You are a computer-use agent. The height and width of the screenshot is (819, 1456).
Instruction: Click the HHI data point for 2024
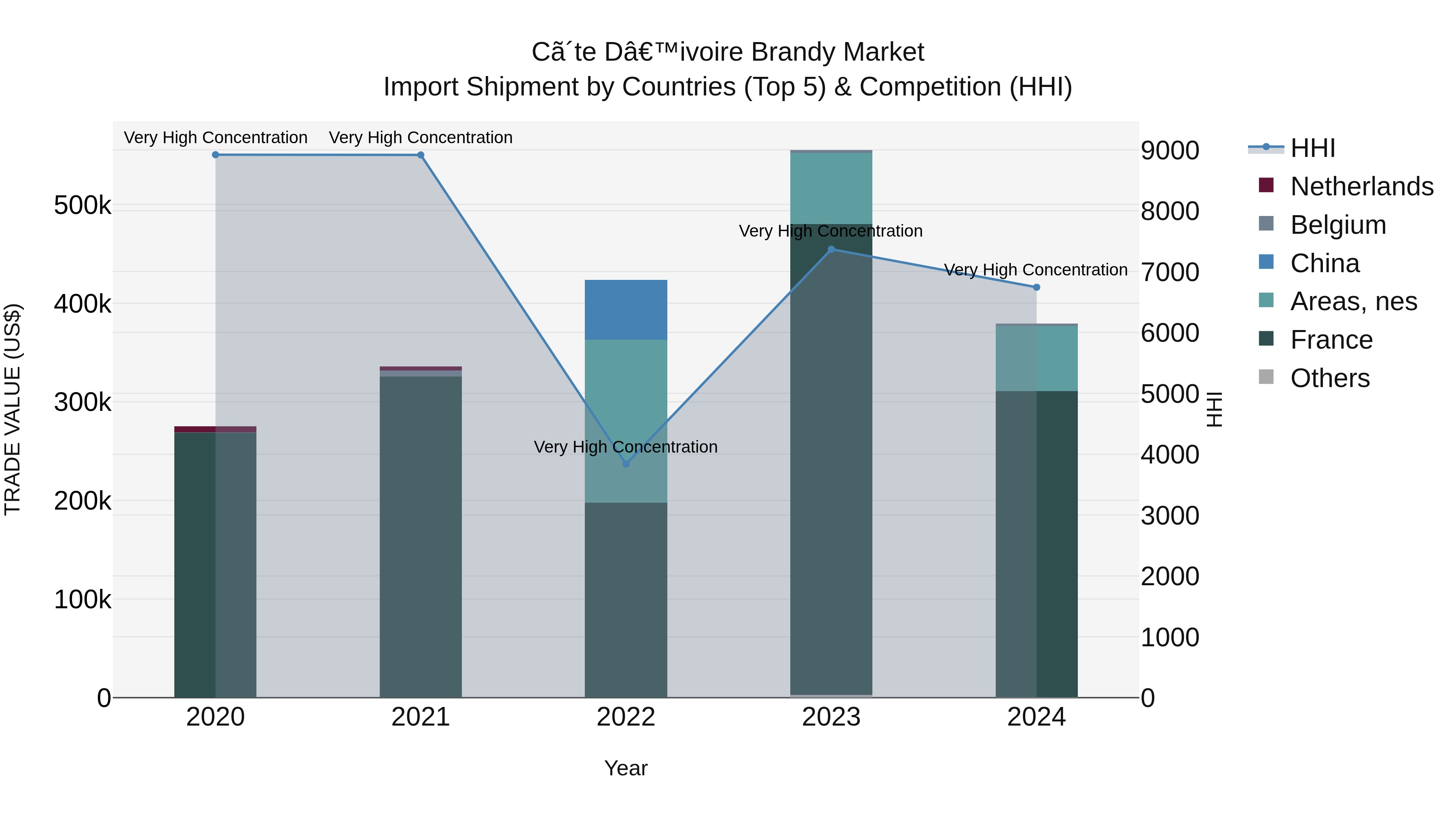(x=1037, y=288)
